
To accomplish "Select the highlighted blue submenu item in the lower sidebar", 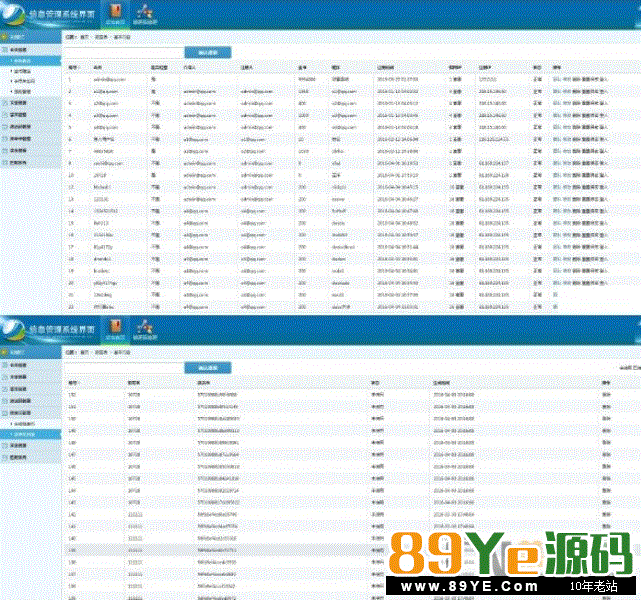I will click(31, 434).
